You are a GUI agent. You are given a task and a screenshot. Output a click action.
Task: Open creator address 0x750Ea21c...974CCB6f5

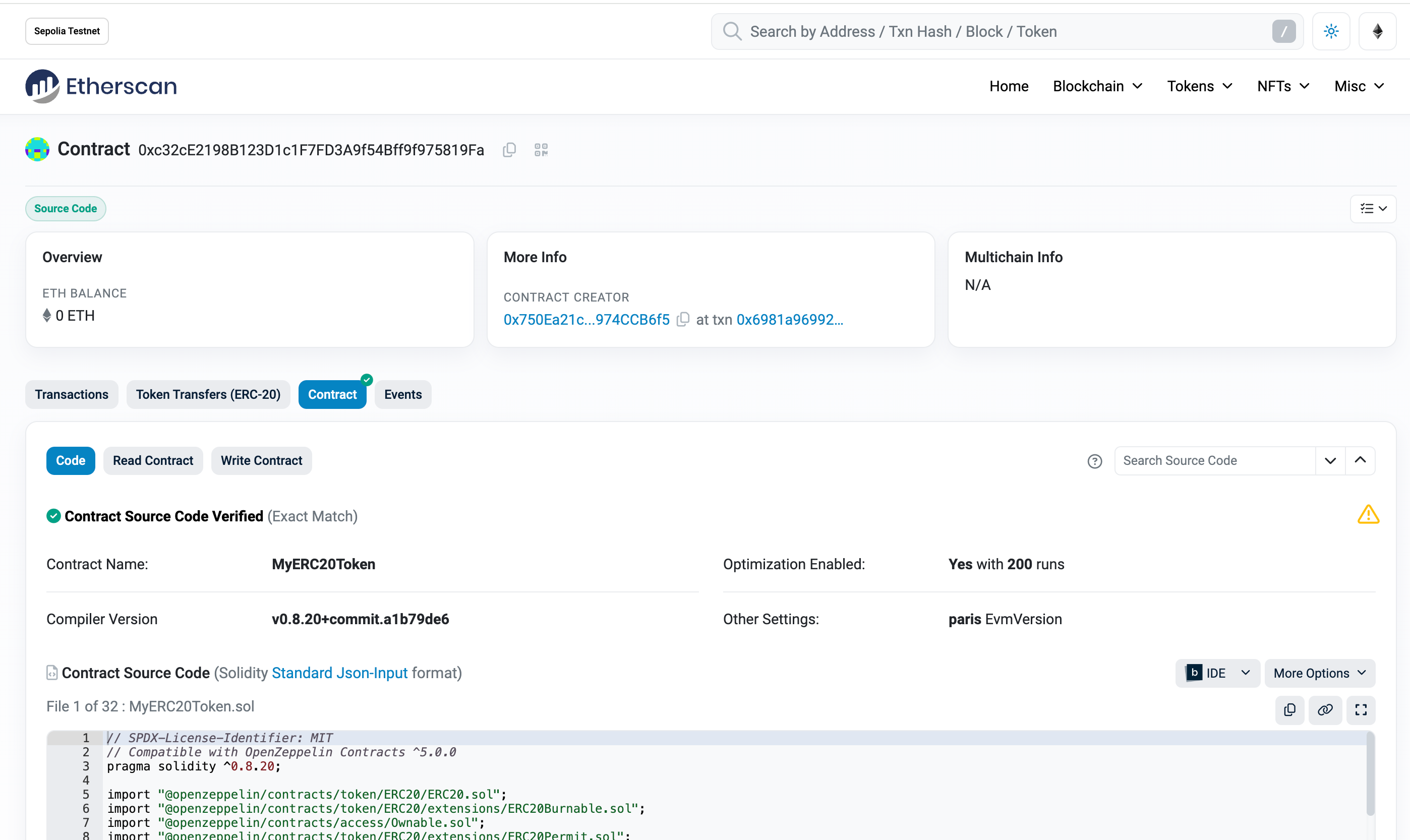coord(586,320)
